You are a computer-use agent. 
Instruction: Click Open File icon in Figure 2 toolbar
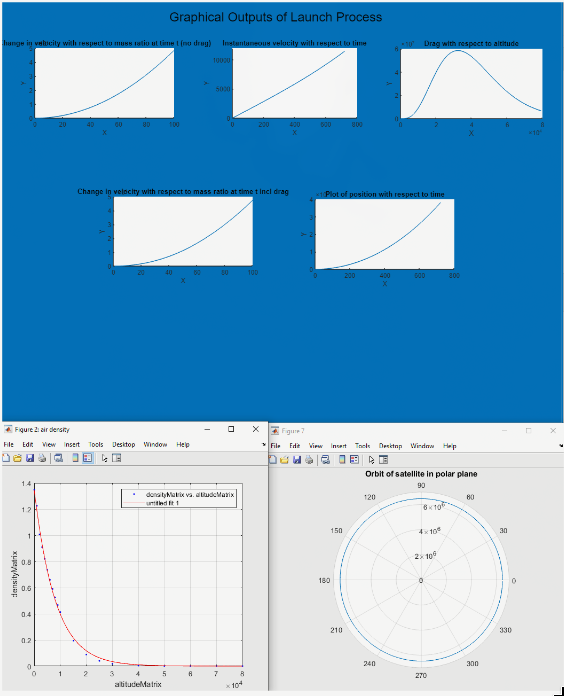[18, 458]
